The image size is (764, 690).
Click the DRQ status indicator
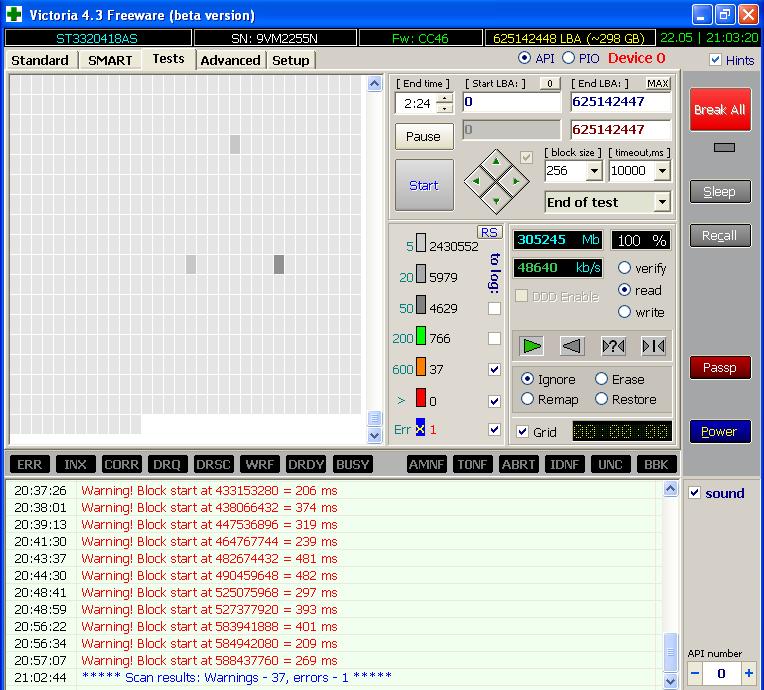tap(167, 464)
